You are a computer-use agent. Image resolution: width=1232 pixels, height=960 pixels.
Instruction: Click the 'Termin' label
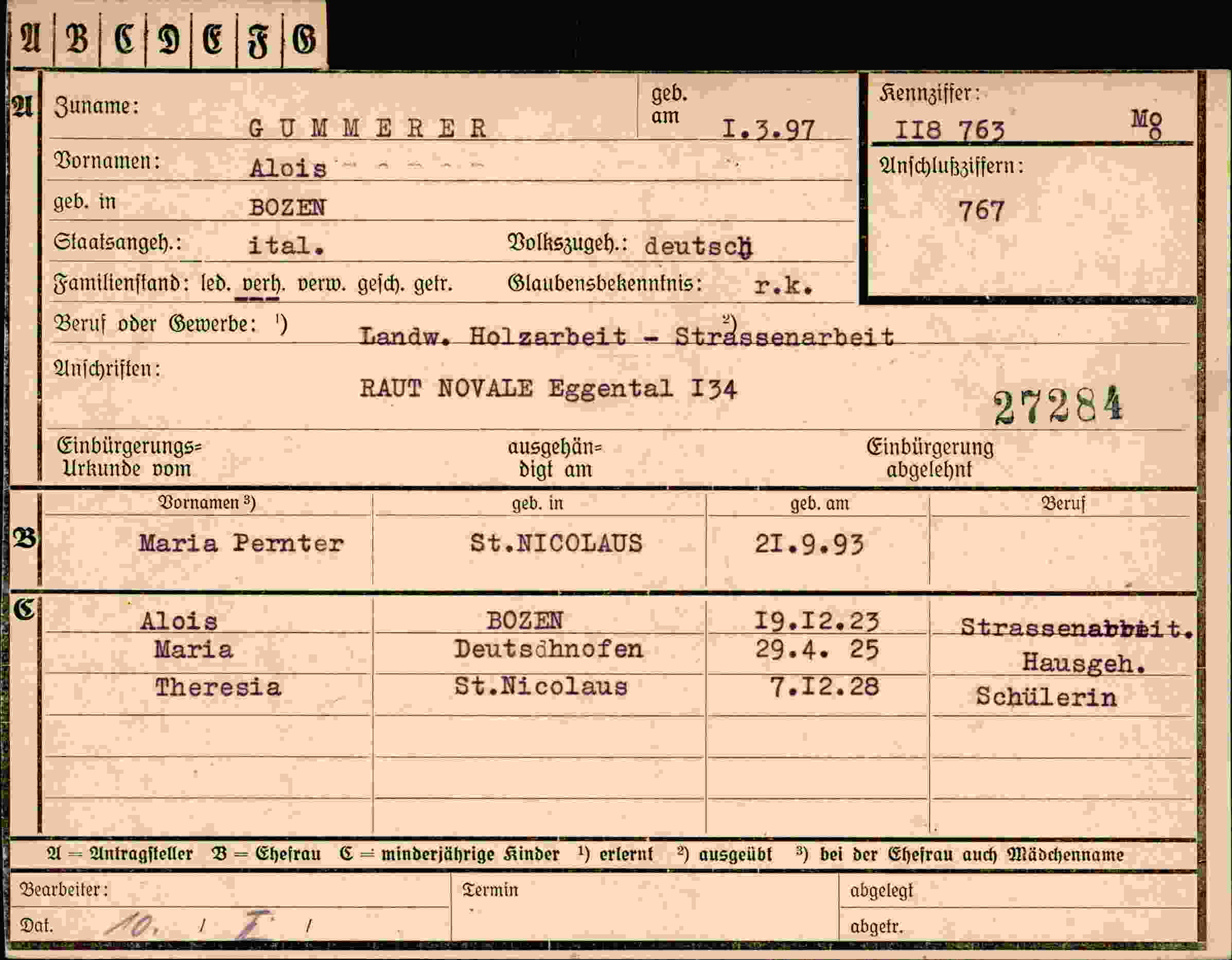tap(489, 890)
